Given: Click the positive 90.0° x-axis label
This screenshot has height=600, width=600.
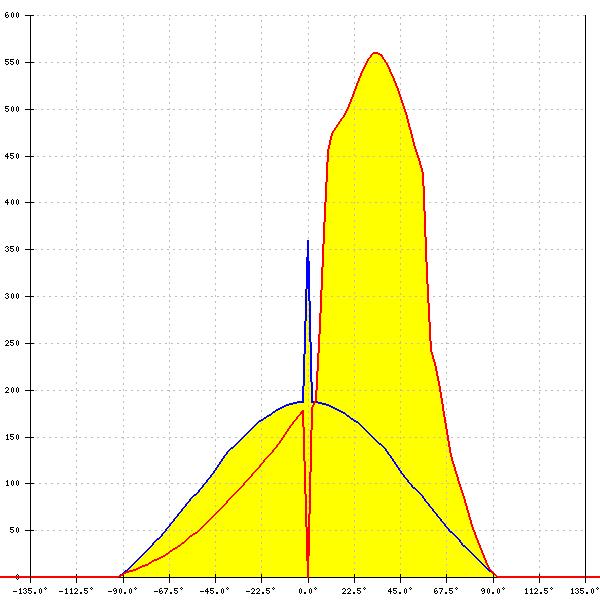Looking at the screenshot, I should (493, 591).
